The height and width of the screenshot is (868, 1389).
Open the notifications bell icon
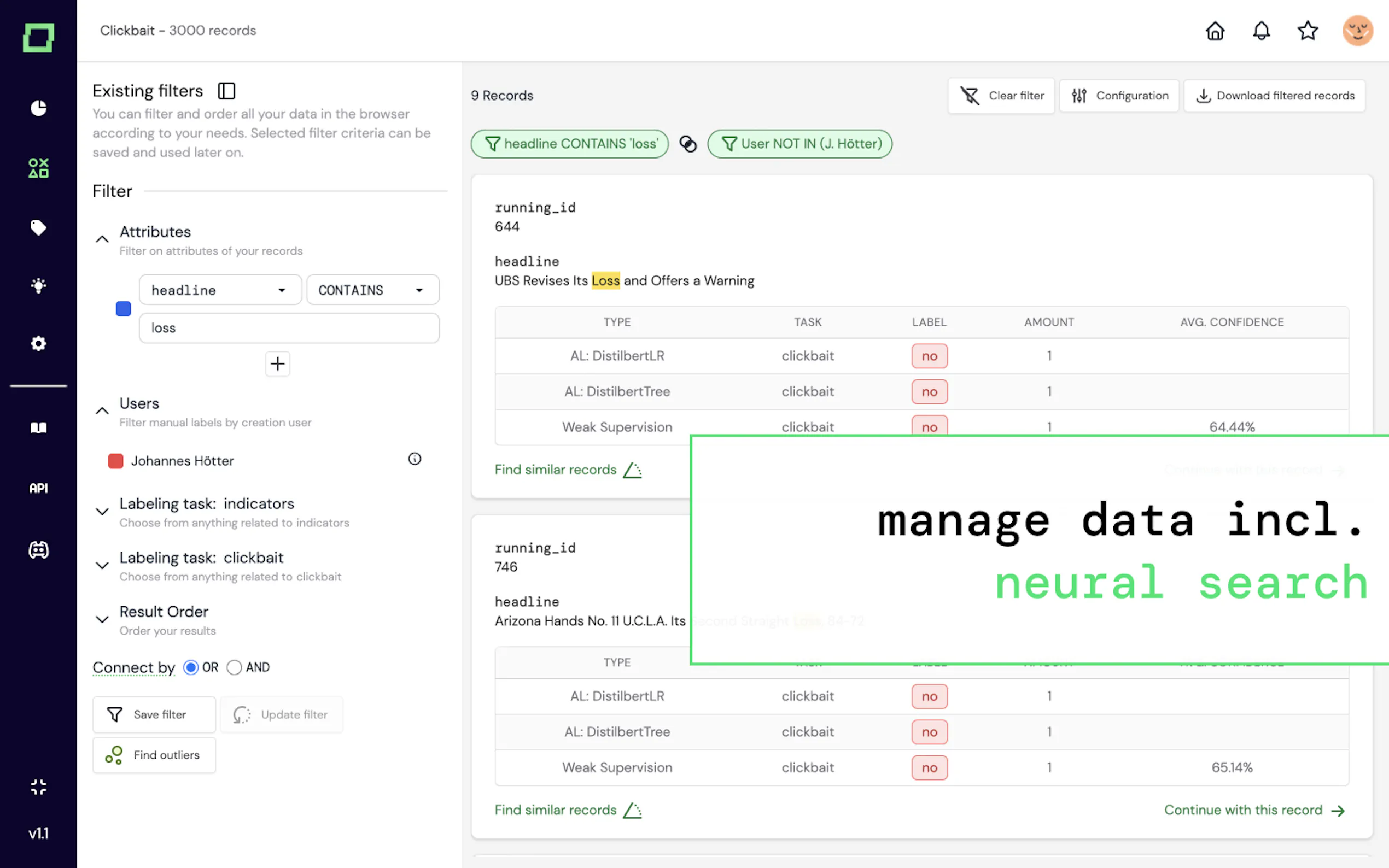(1261, 31)
